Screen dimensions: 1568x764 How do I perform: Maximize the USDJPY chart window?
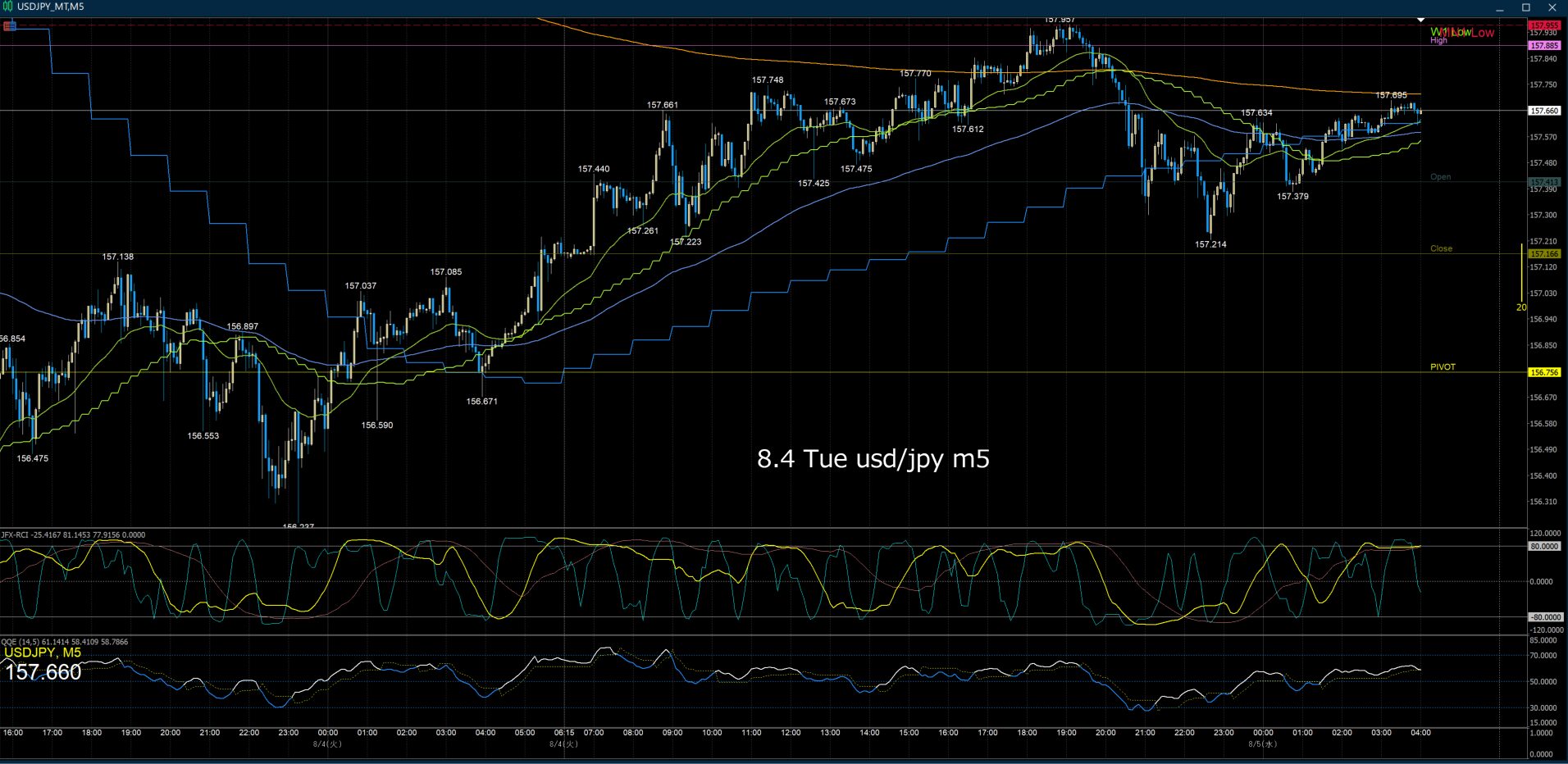point(1525,7)
